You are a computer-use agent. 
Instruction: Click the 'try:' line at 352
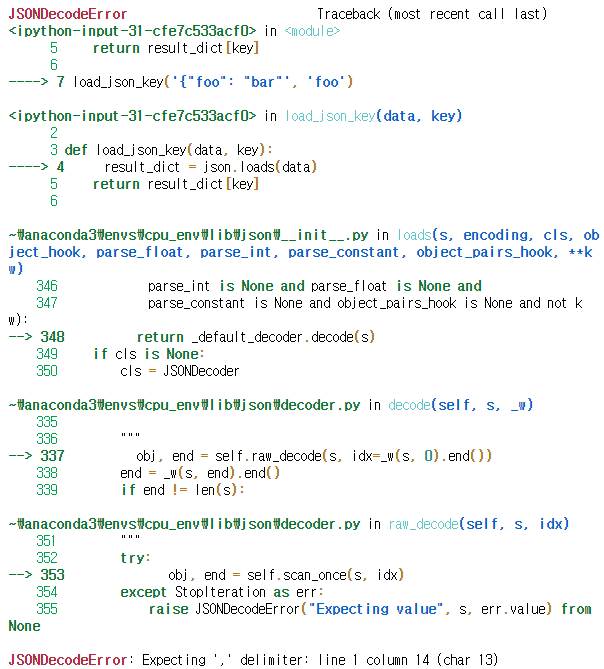click(135, 558)
